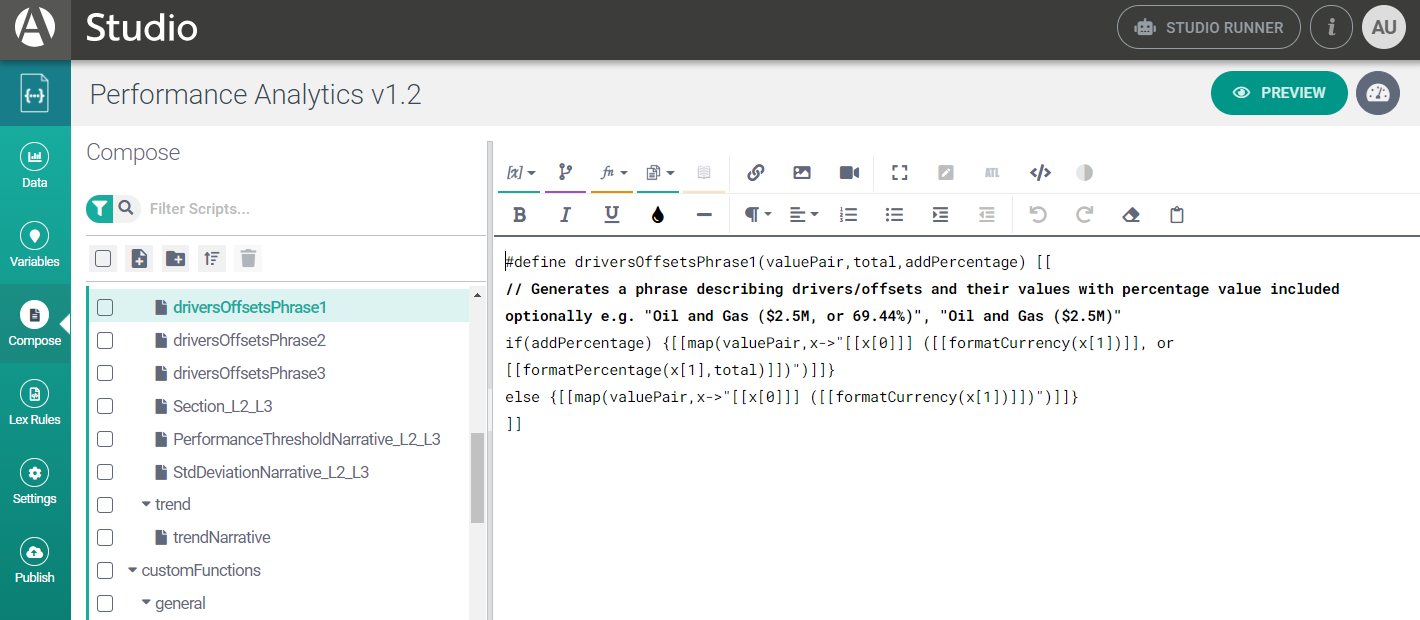
Task: Click the insert link icon
Action: 756,172
